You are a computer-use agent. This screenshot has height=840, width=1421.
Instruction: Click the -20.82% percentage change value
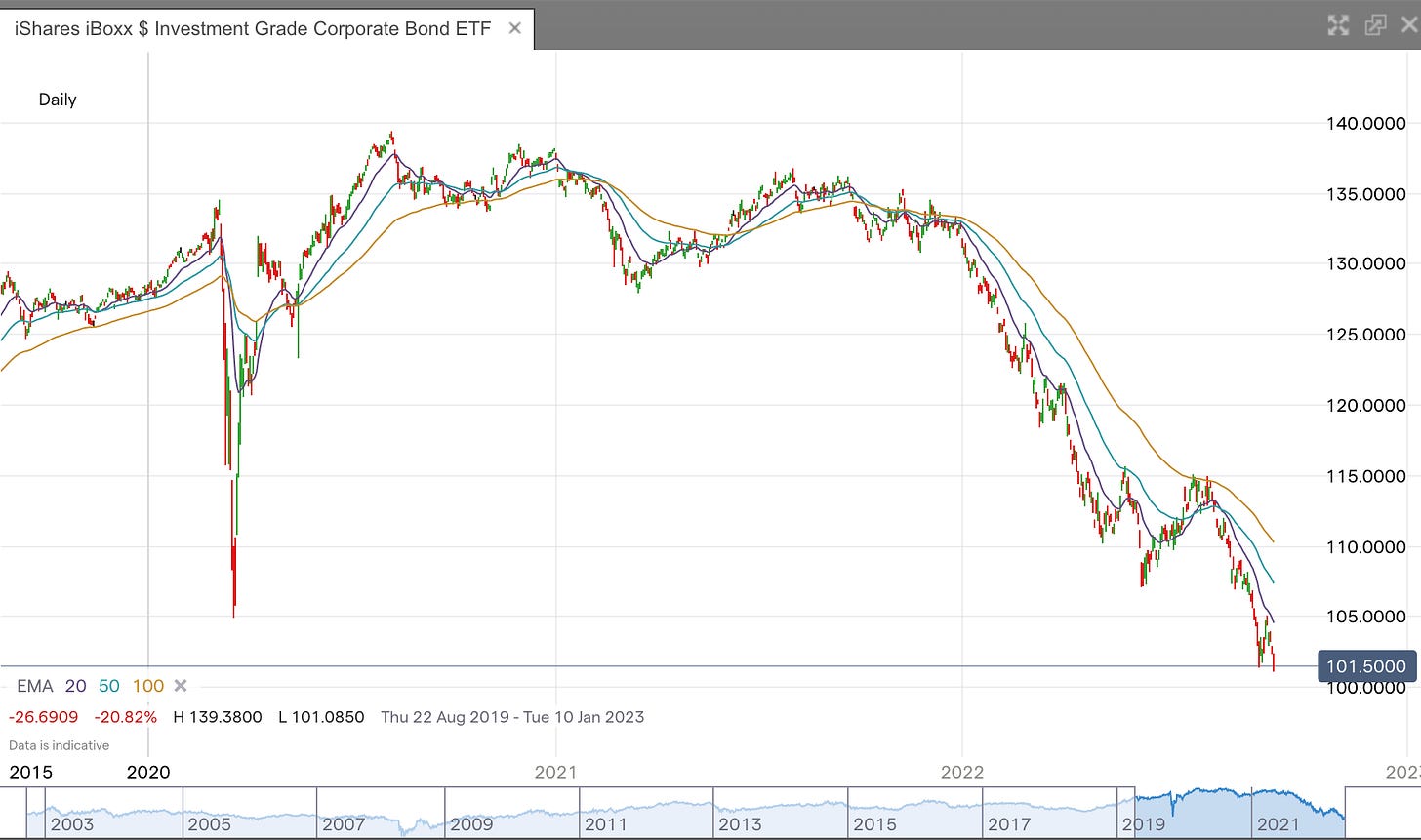tap(126, 717)
